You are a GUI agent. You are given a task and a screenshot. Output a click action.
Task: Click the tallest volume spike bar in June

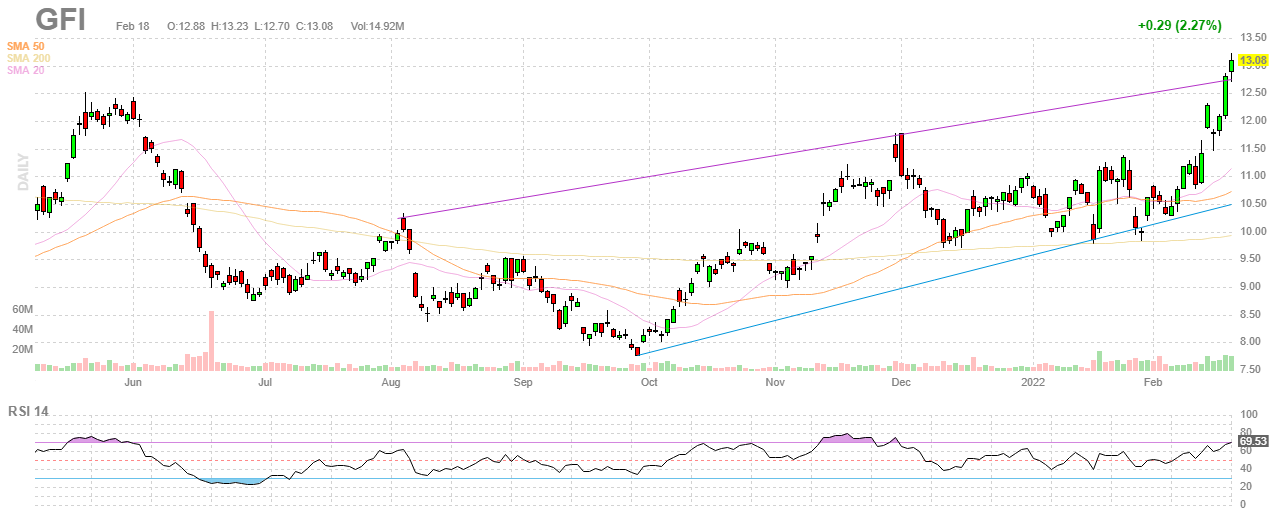click(x=211, y=340)
